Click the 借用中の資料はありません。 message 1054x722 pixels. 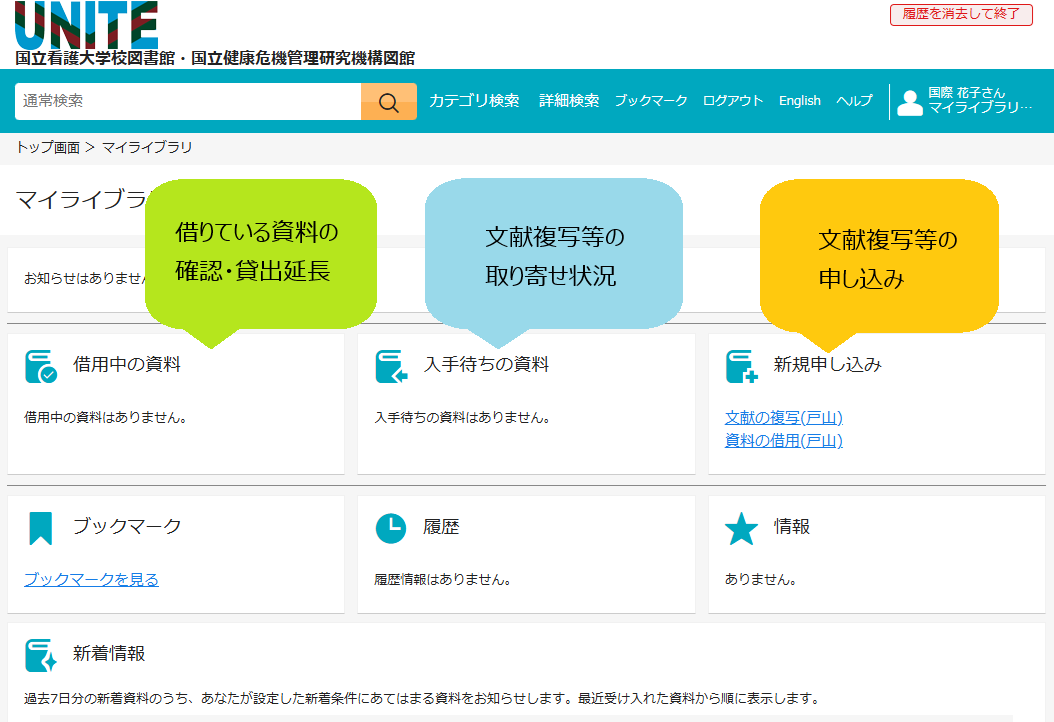(x=106, y=417)
